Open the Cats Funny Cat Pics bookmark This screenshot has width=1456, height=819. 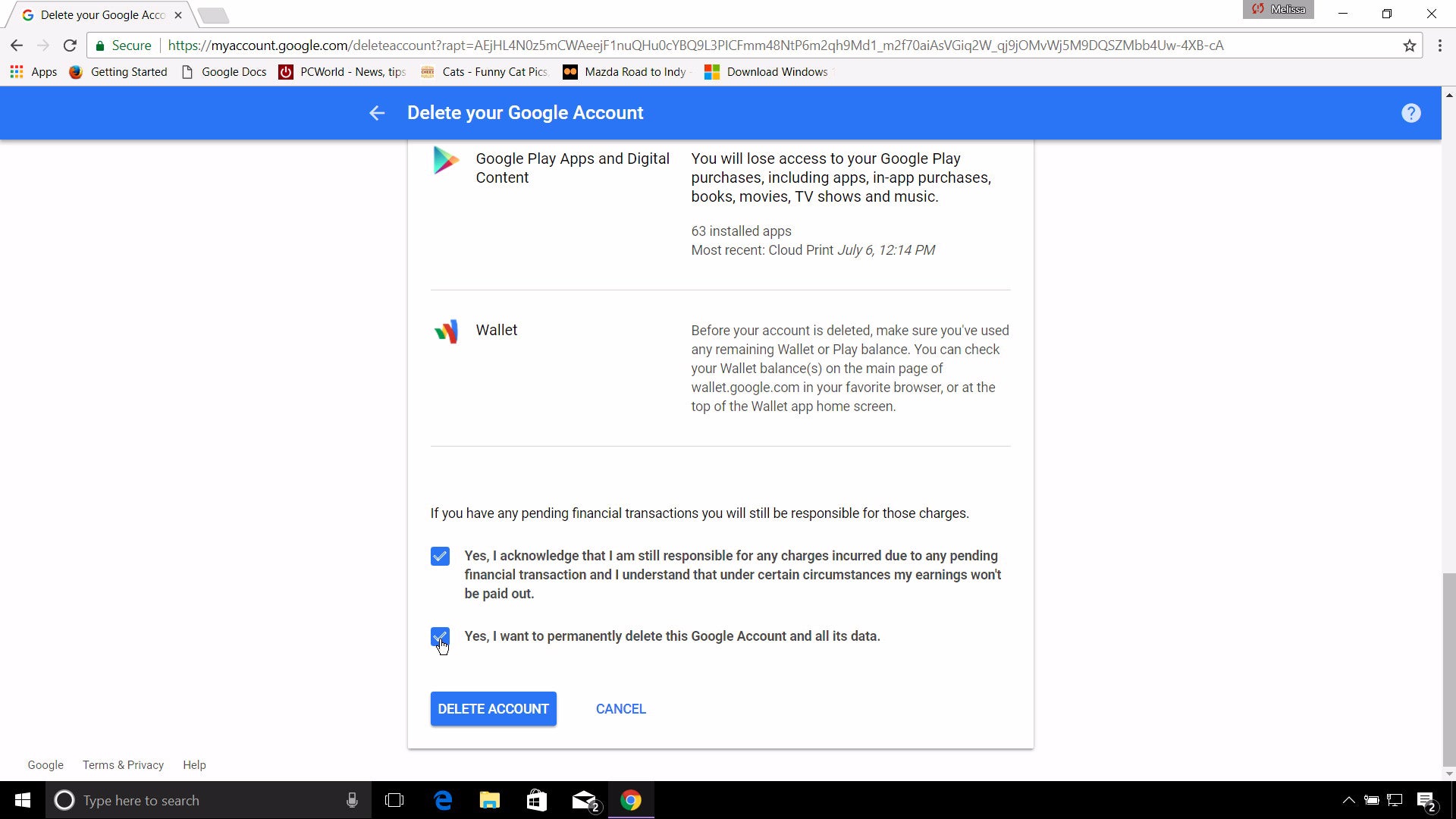pos(485,72)
